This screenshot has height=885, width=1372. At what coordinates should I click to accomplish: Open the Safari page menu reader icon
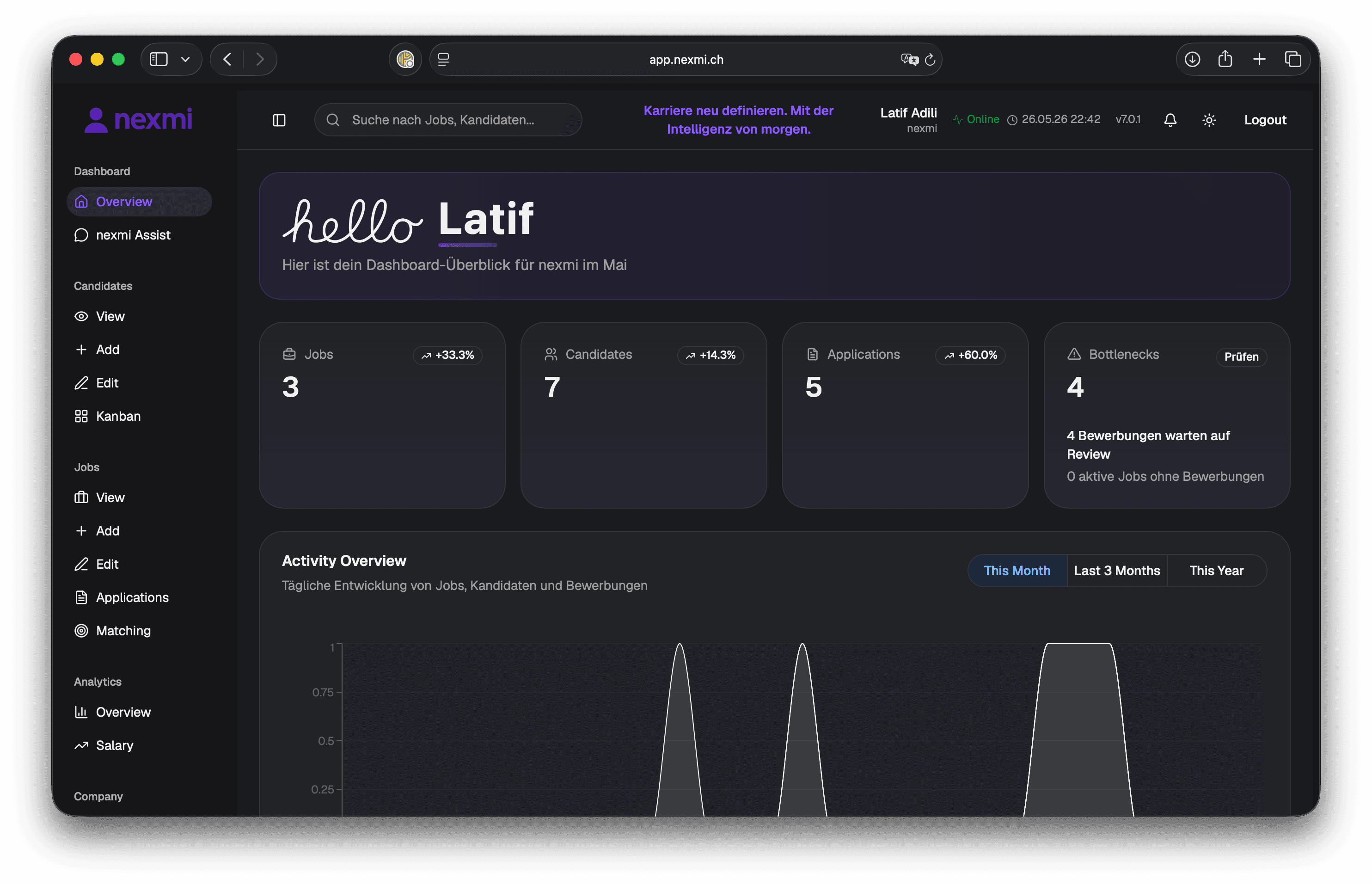[x=444, y=59]
